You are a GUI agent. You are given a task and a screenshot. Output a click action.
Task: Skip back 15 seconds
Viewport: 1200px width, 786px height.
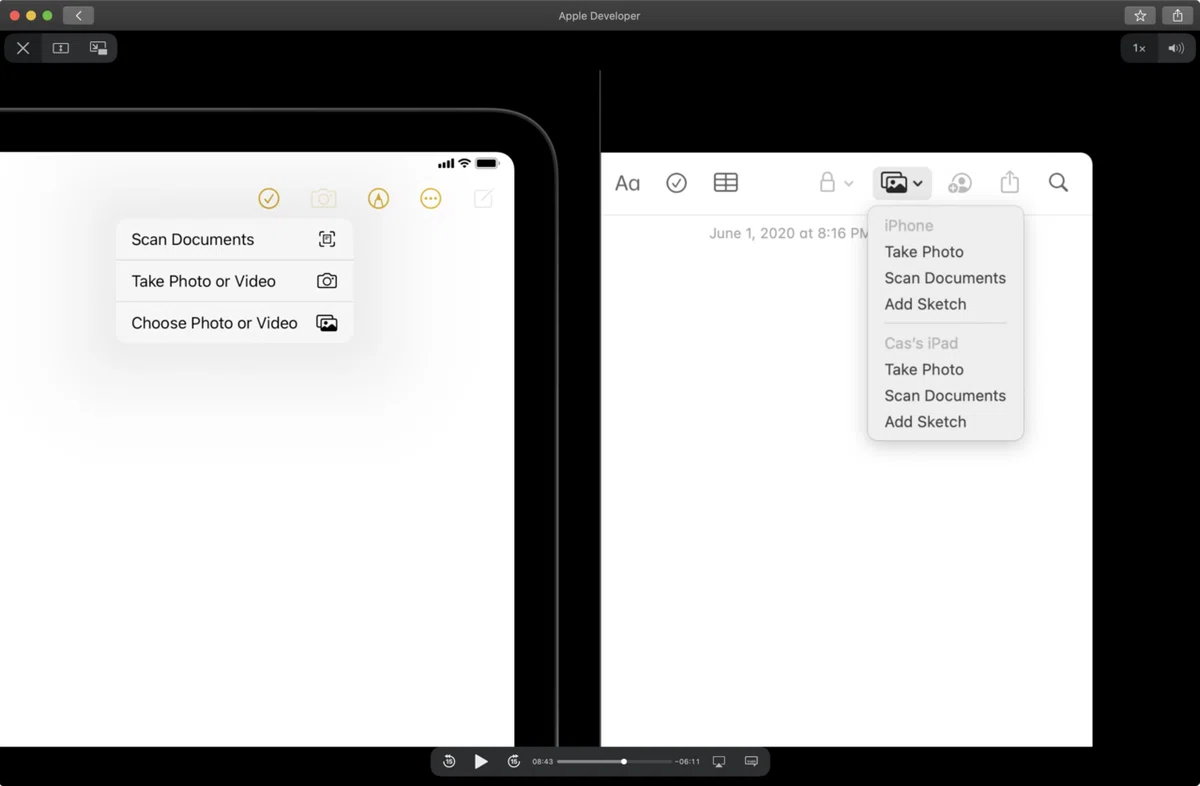tap(449, 762)
